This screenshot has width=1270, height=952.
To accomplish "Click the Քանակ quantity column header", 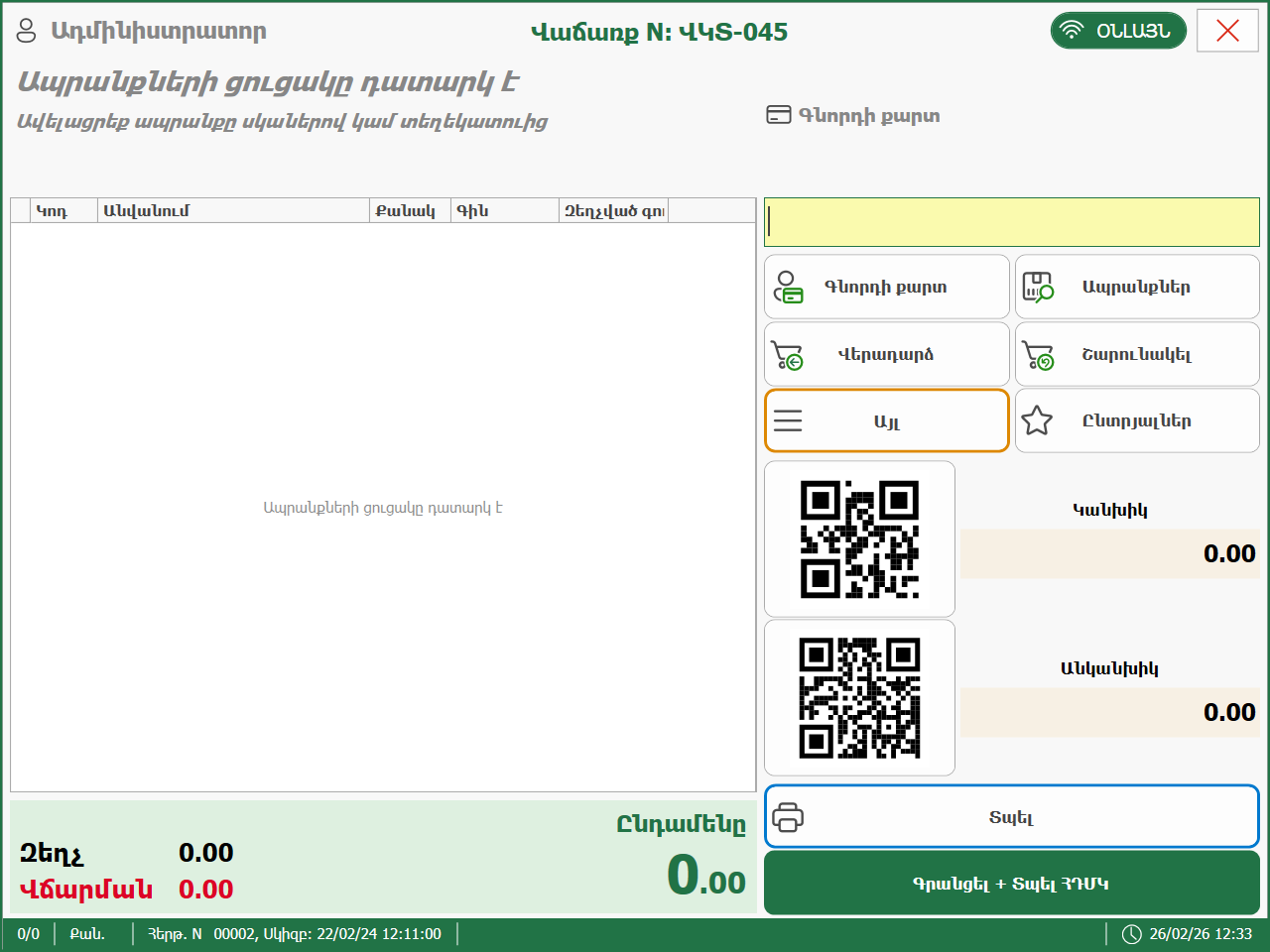I will [x=409, y=210].
